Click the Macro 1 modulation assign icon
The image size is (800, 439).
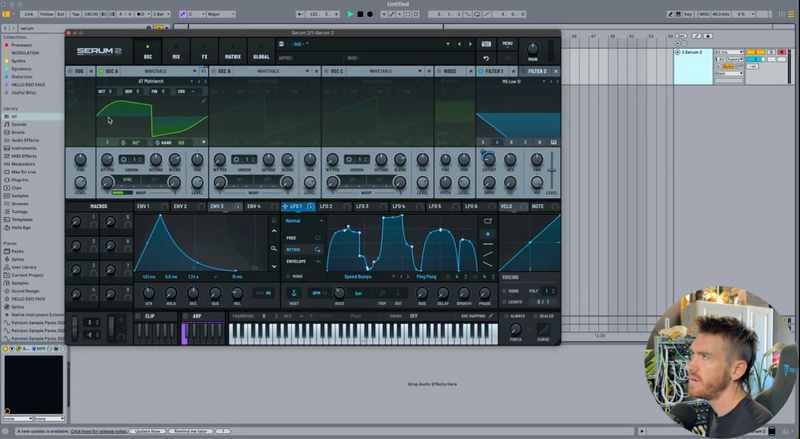93,224
